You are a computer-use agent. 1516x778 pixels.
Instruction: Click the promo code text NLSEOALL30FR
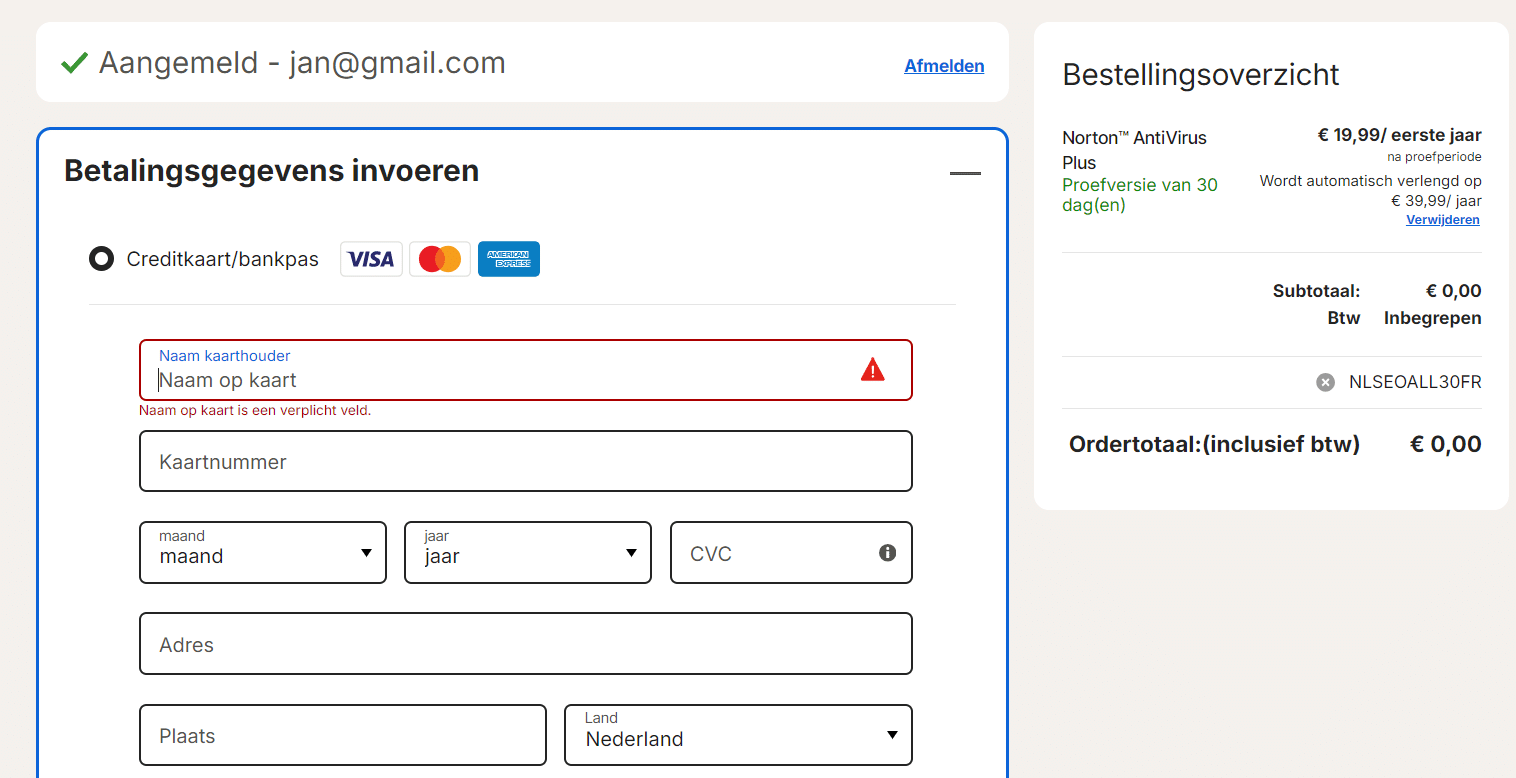[1415, 382]
